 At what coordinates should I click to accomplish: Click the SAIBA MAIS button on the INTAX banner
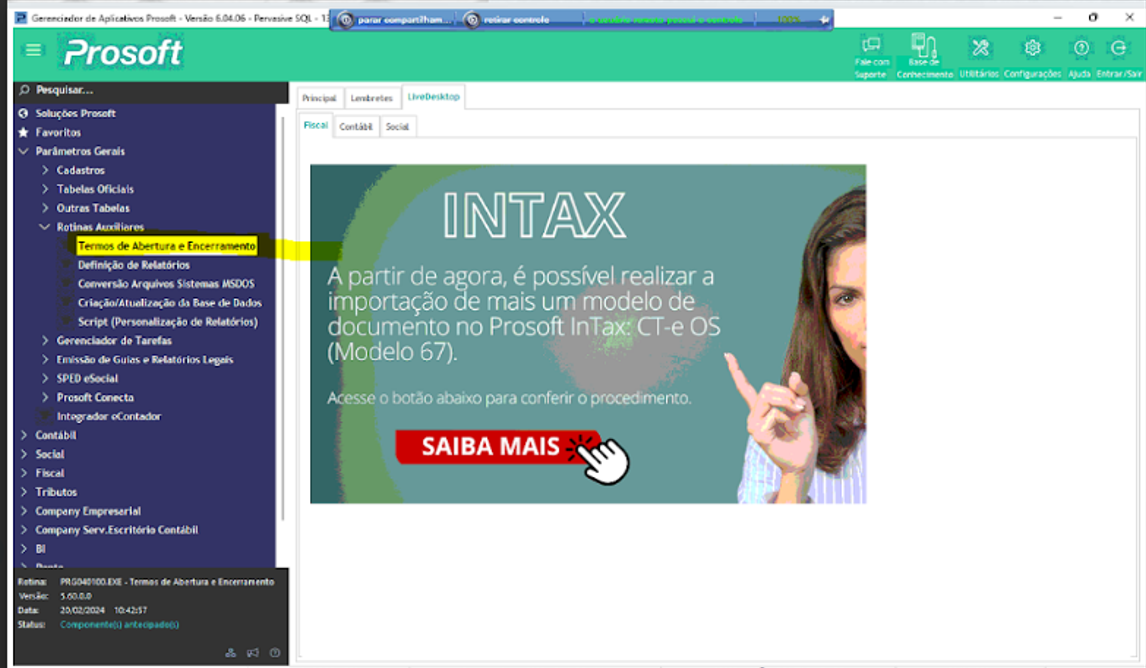click(x=497, y=447)
